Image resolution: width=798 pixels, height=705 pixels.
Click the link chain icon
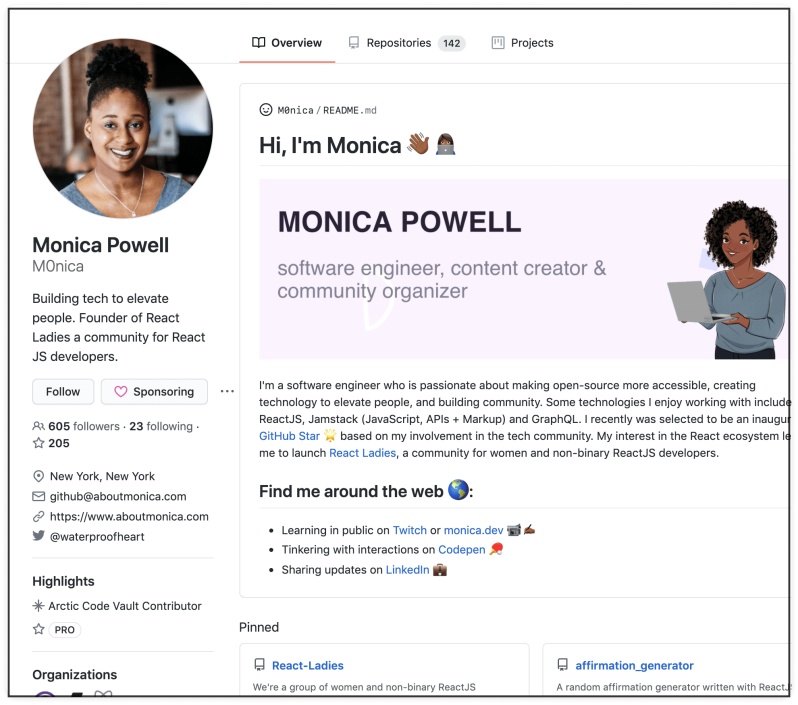pyautogui.click(x=39, y=517)
